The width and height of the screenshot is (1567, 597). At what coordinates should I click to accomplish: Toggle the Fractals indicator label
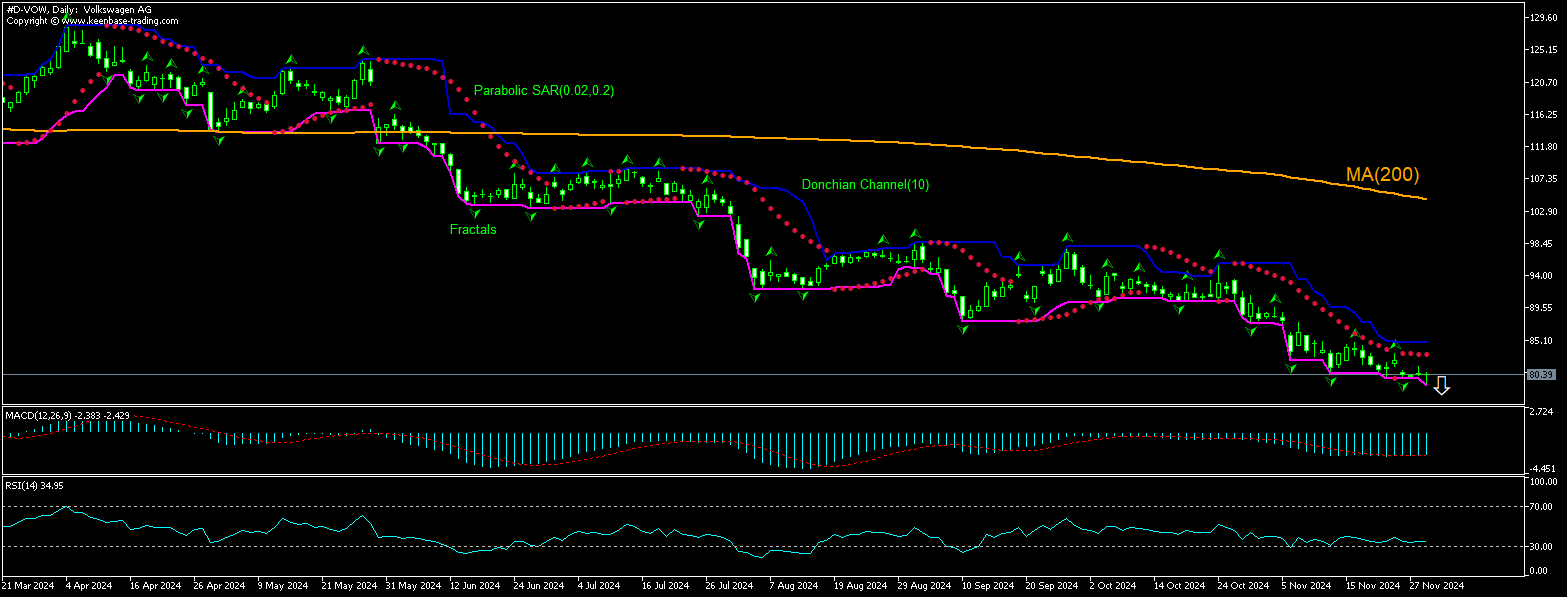coord(471,230)
